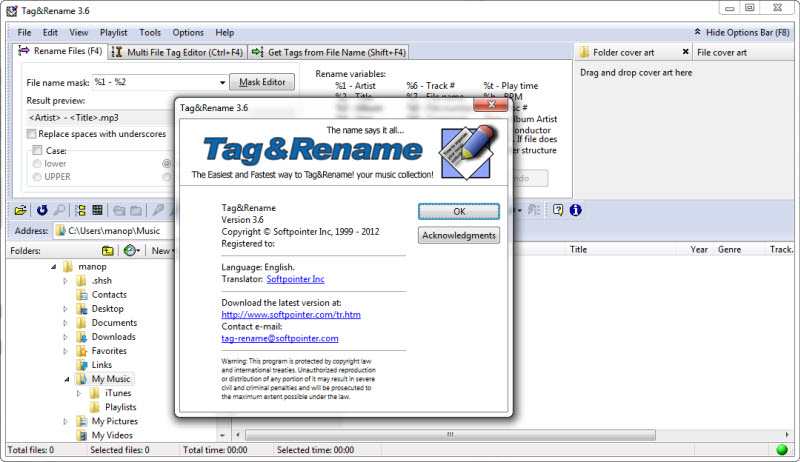The height and width of the screenshot is (462, 800).
Task: Click the question mark help toolbar icon
Action: click(x=558, y=210)
